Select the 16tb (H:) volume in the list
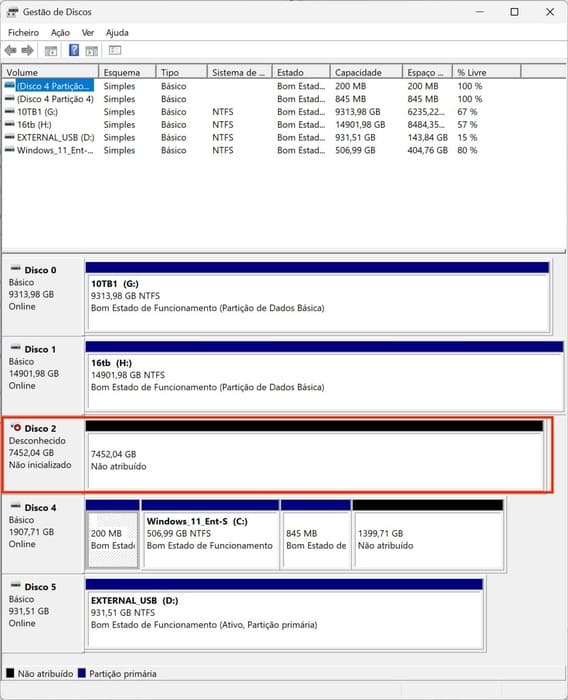Screen dimensions: 568x700 (34, 125)
